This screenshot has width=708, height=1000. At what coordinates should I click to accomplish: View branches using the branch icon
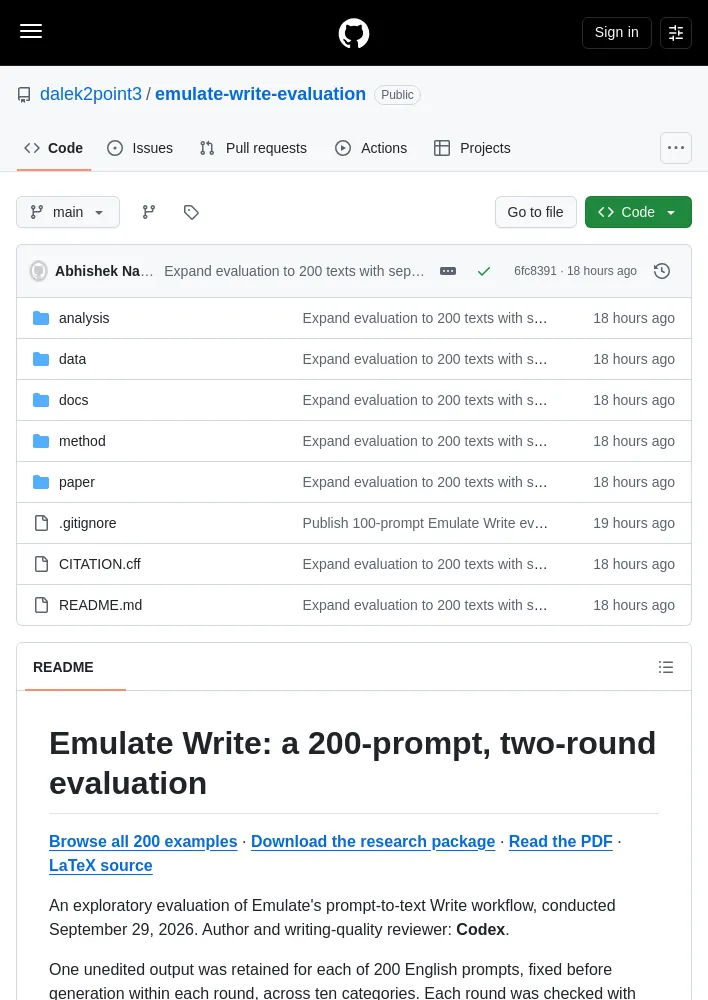(x=149, y=212)
